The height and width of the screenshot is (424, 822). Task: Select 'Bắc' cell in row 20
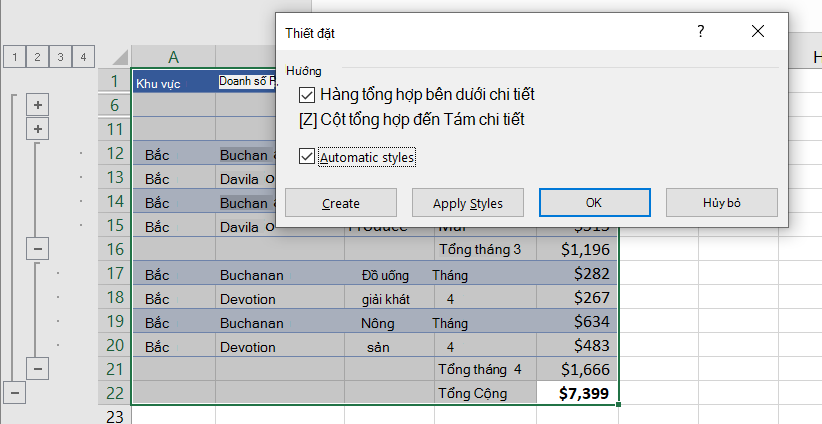click(x=174, y=345)
